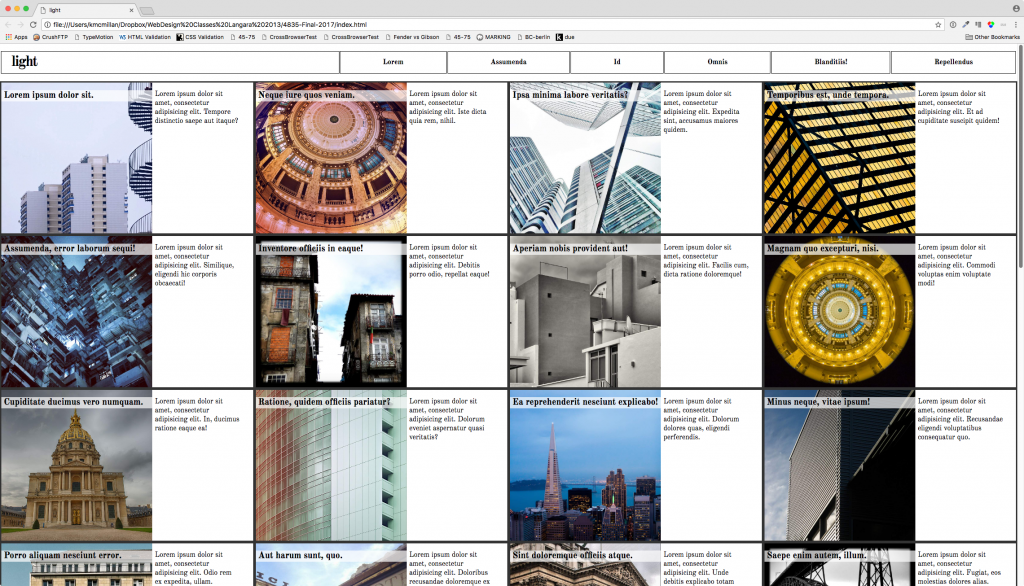Click the circular extension icon beside the star
Screen dimensions: 1024x586
click(953, 25)
